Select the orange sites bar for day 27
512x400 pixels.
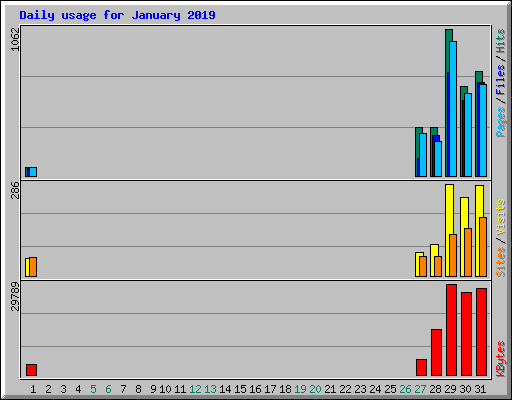pos(423,267)
